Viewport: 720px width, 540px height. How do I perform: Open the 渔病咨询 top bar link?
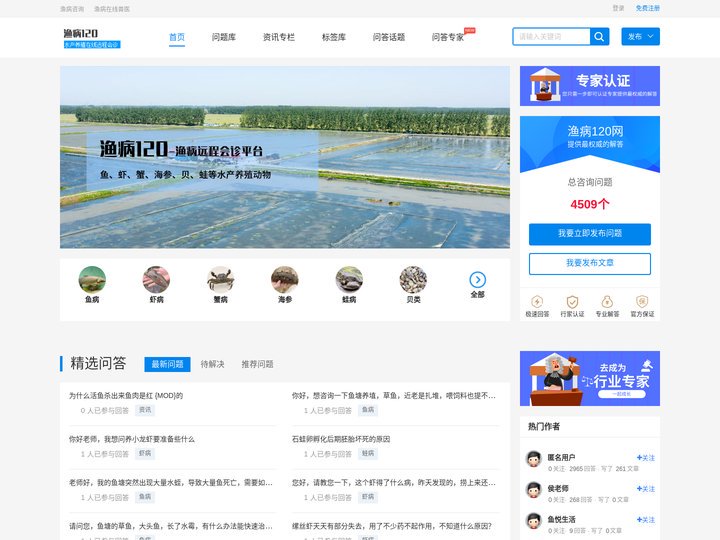pyautogui.click(x=72, y=9)
